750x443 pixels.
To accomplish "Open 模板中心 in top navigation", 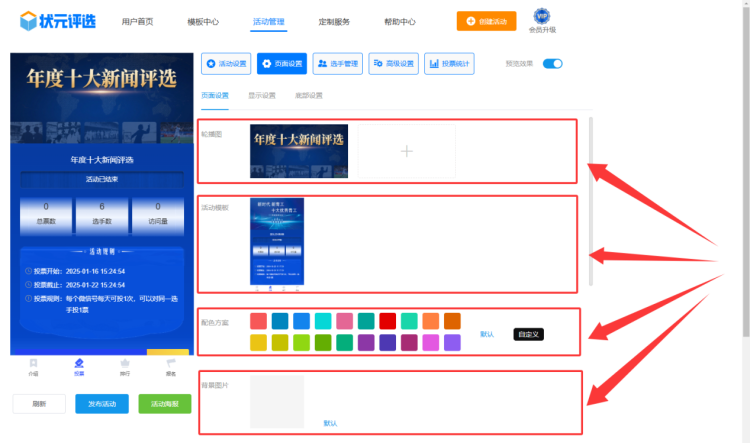I will coord(203,21).
